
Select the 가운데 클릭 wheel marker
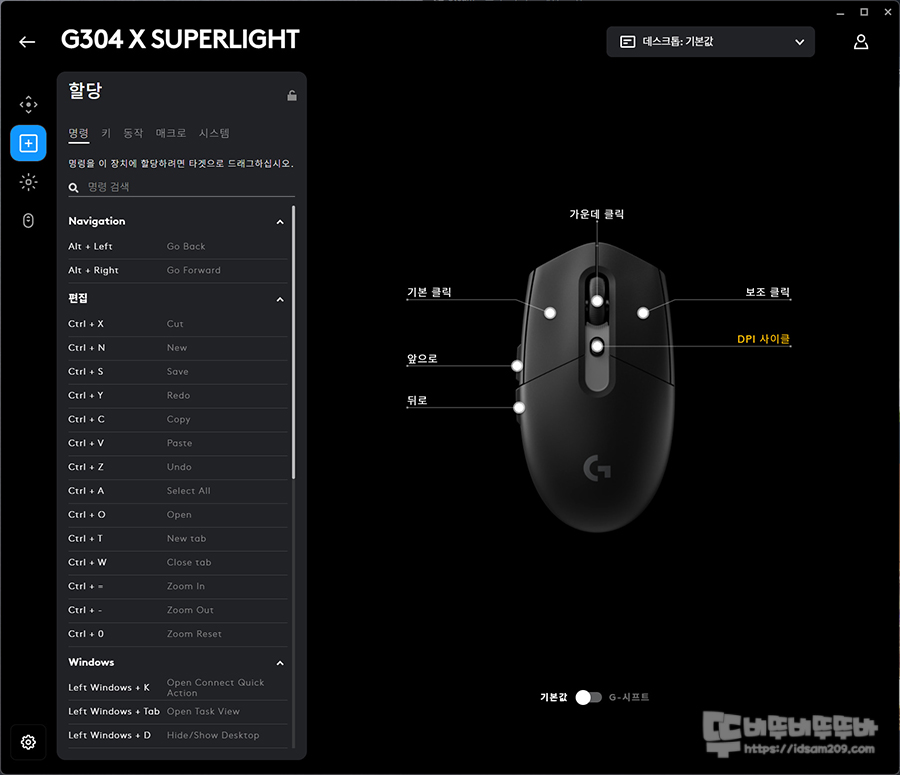point(597,301)
